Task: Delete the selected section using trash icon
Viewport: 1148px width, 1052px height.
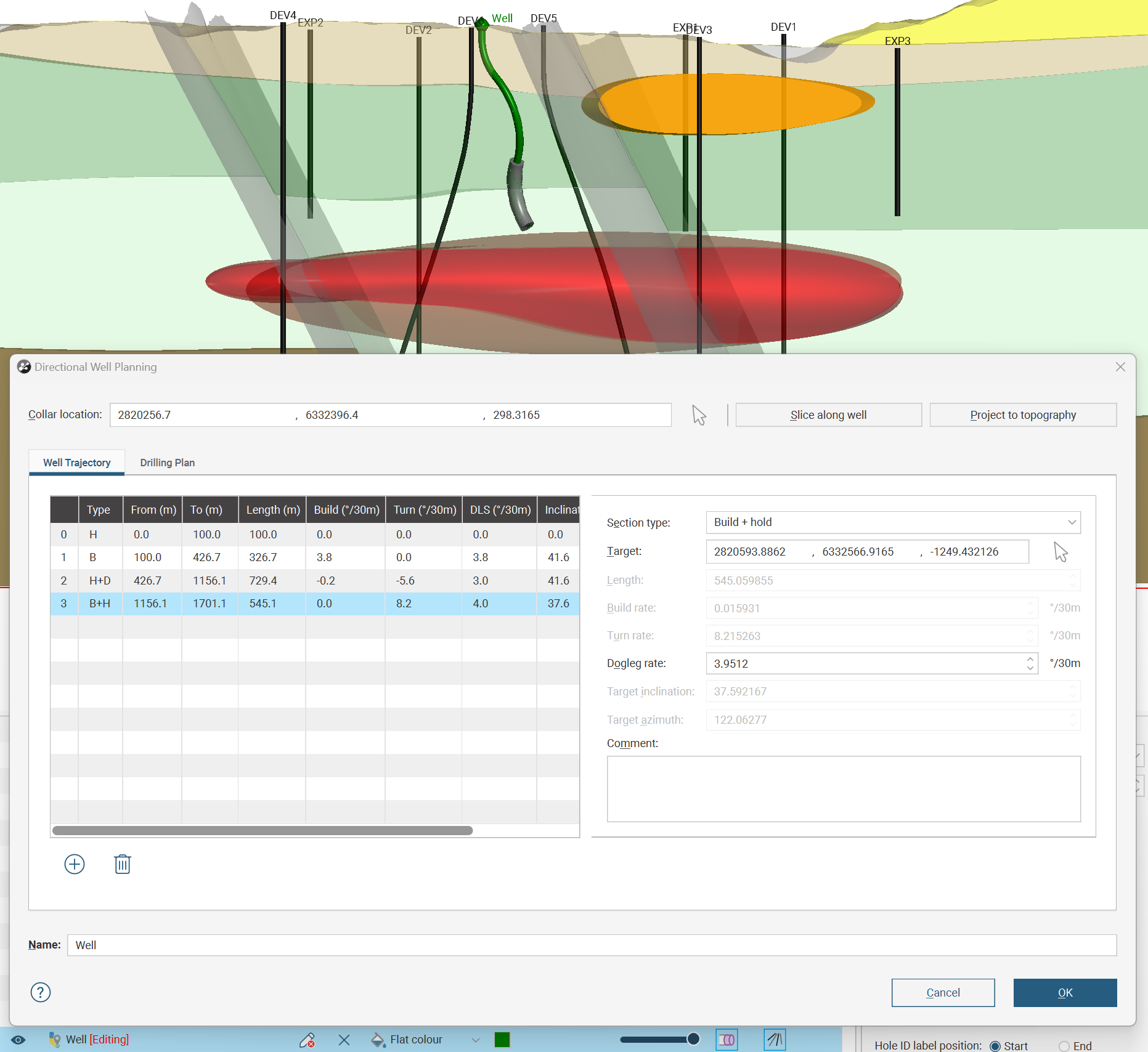Action: point(122,864)
